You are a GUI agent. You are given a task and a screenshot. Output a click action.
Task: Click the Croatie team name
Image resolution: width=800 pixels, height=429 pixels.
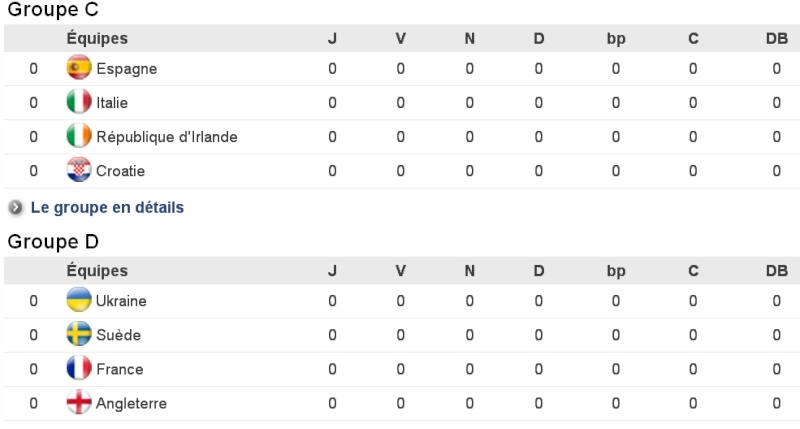click(x=121, y=171)
